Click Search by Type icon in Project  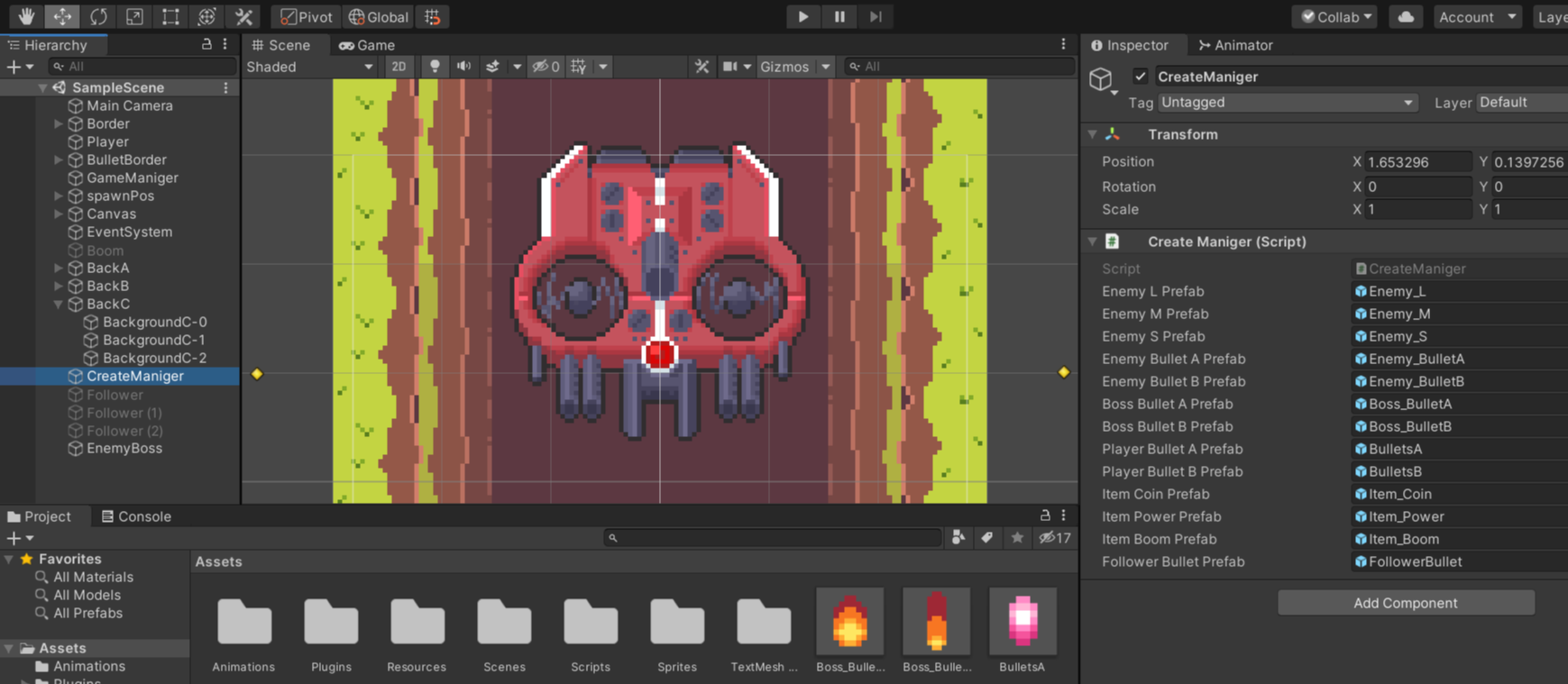tap(958, 538)
